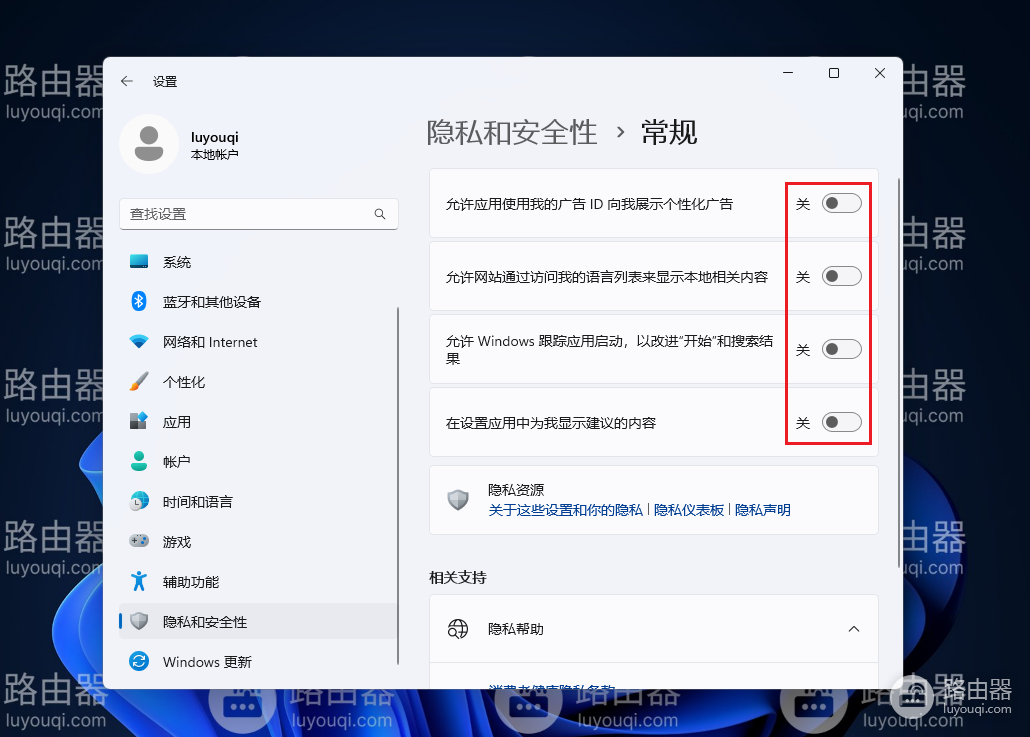Click the 系统 monitor icon
Screen dimensions: 1030x737
click(139, 261)
